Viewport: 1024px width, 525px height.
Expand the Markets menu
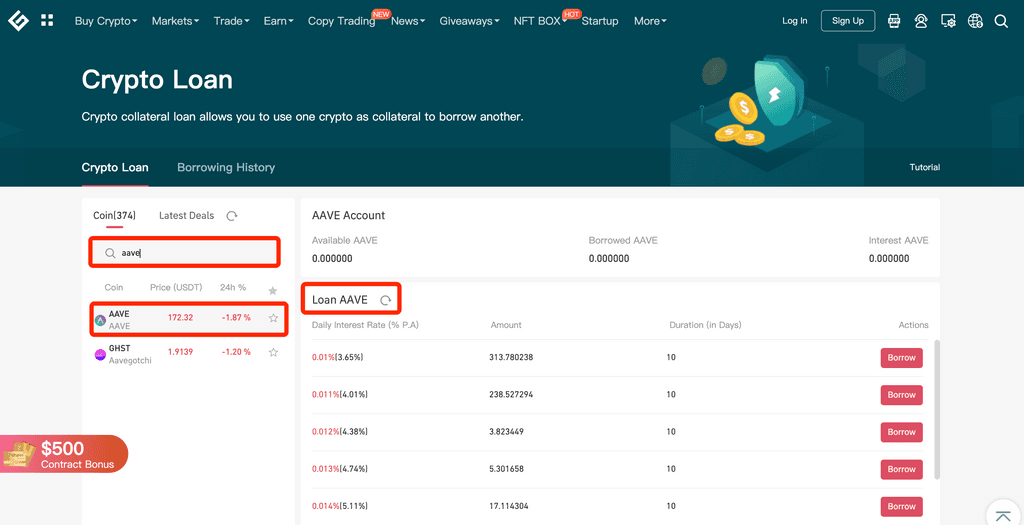coord(176,21)
